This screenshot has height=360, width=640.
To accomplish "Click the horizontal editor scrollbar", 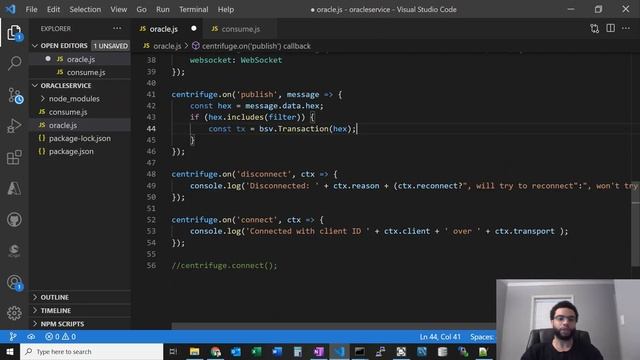I will coord(333,327).
